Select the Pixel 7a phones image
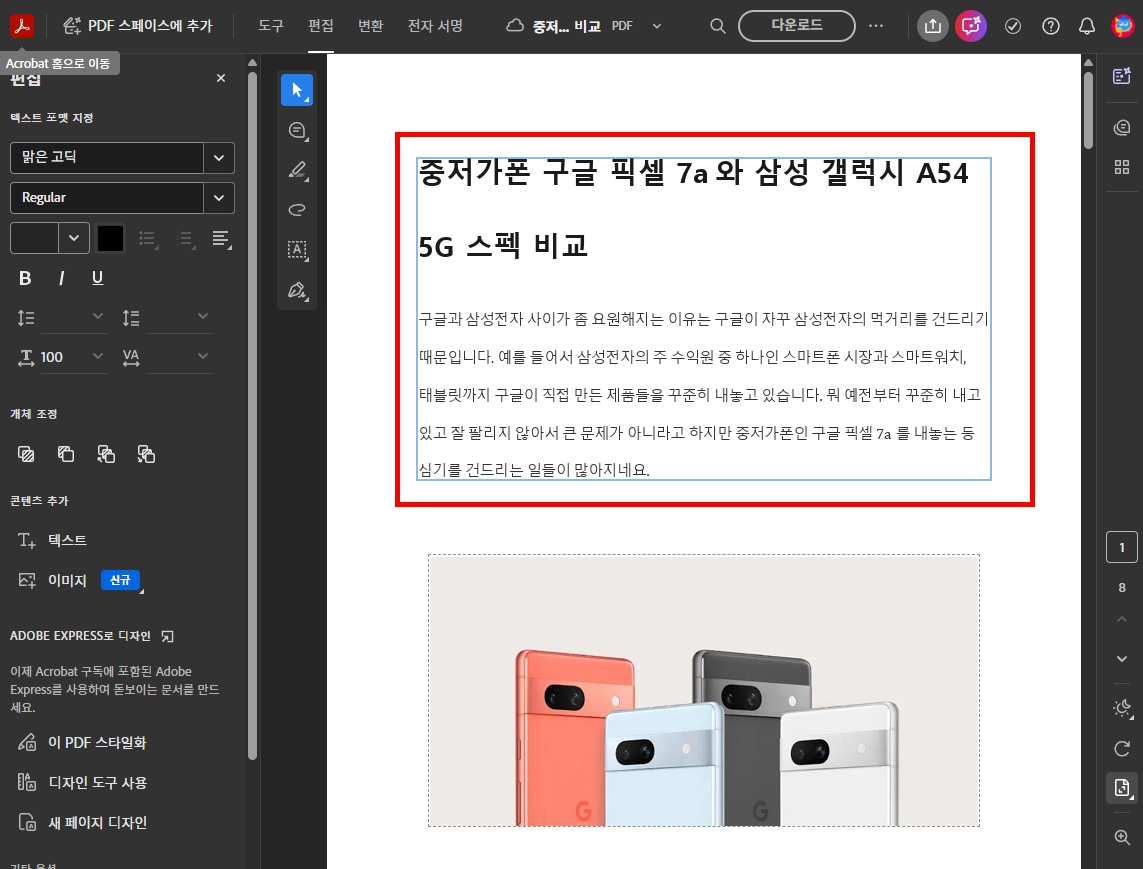The height and width of the screenshot is (869, 1143). click(x=703, y=690)
